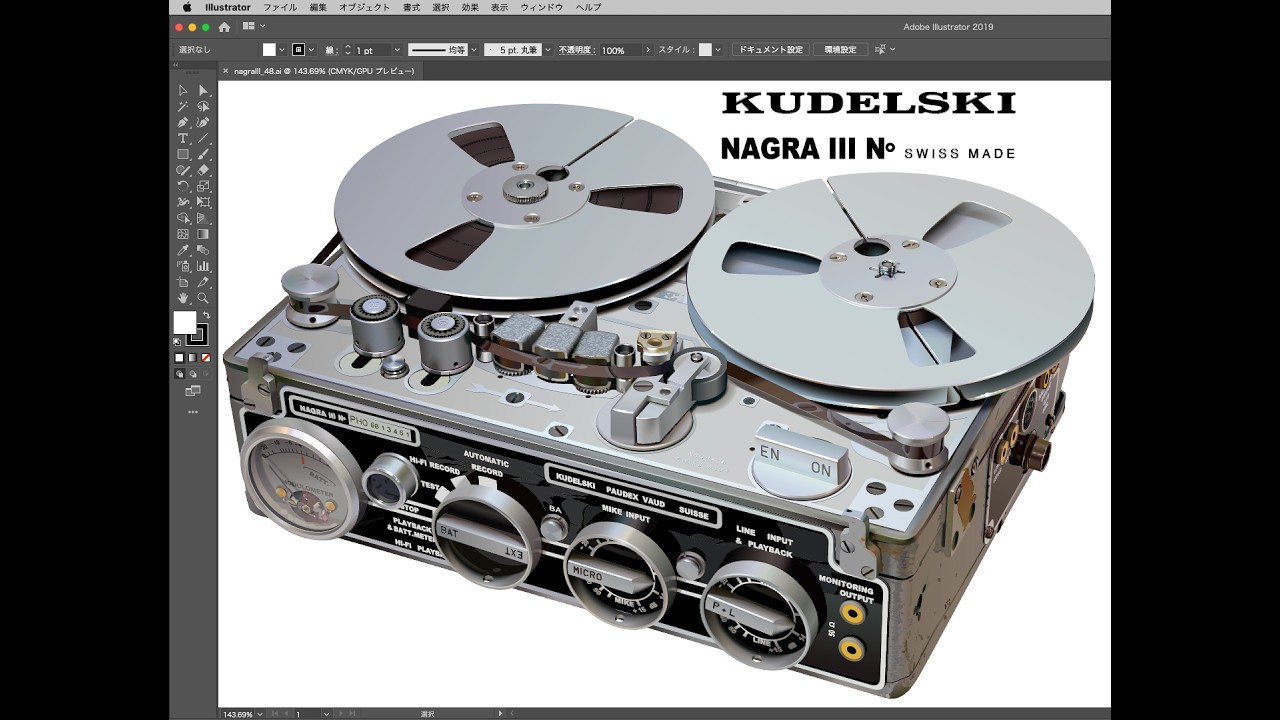Open the オブジェクト menu
Viewport: 1280px width, 720px height.
364,7
